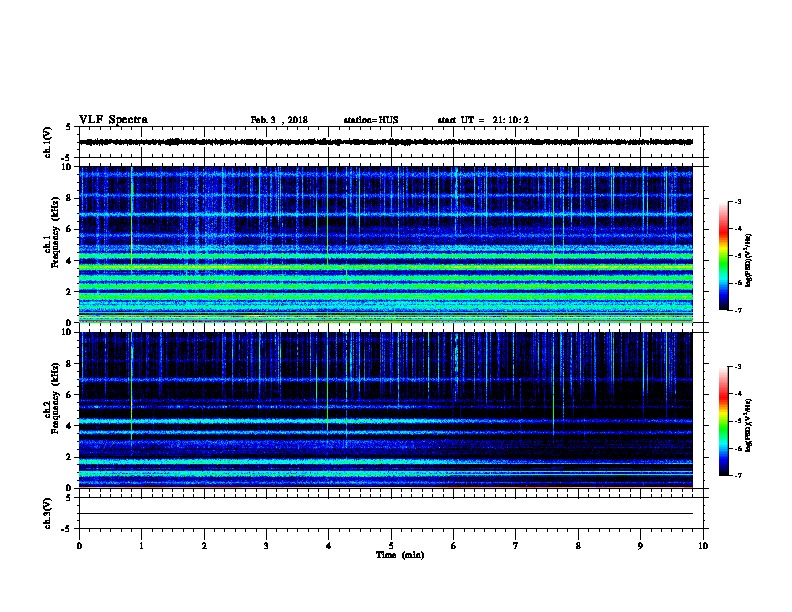The width and height of the screenshot is (792, 612).
Task: Click the "-7" tick on ch.2 color bar
Action: click(738, 475)
